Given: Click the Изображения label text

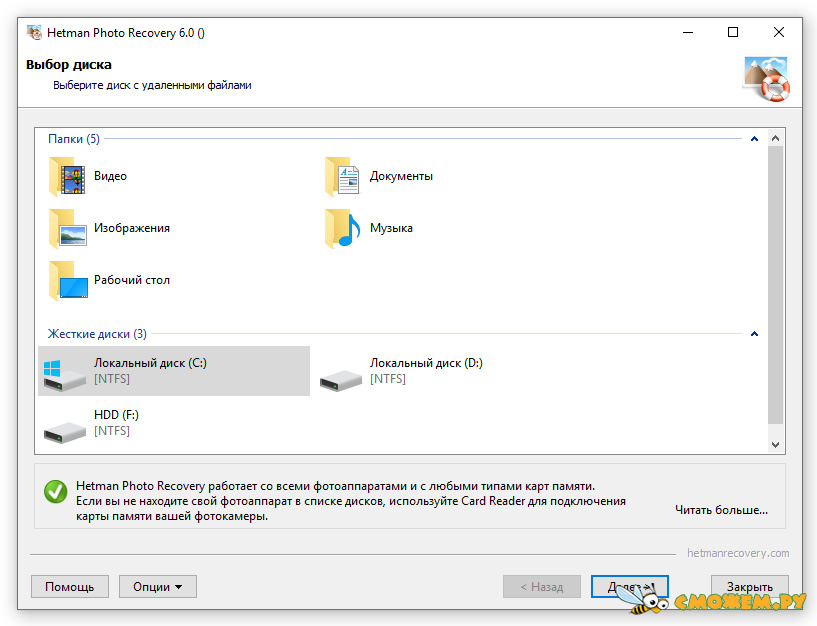Looking at the screenshot, I should coord(132,228).
